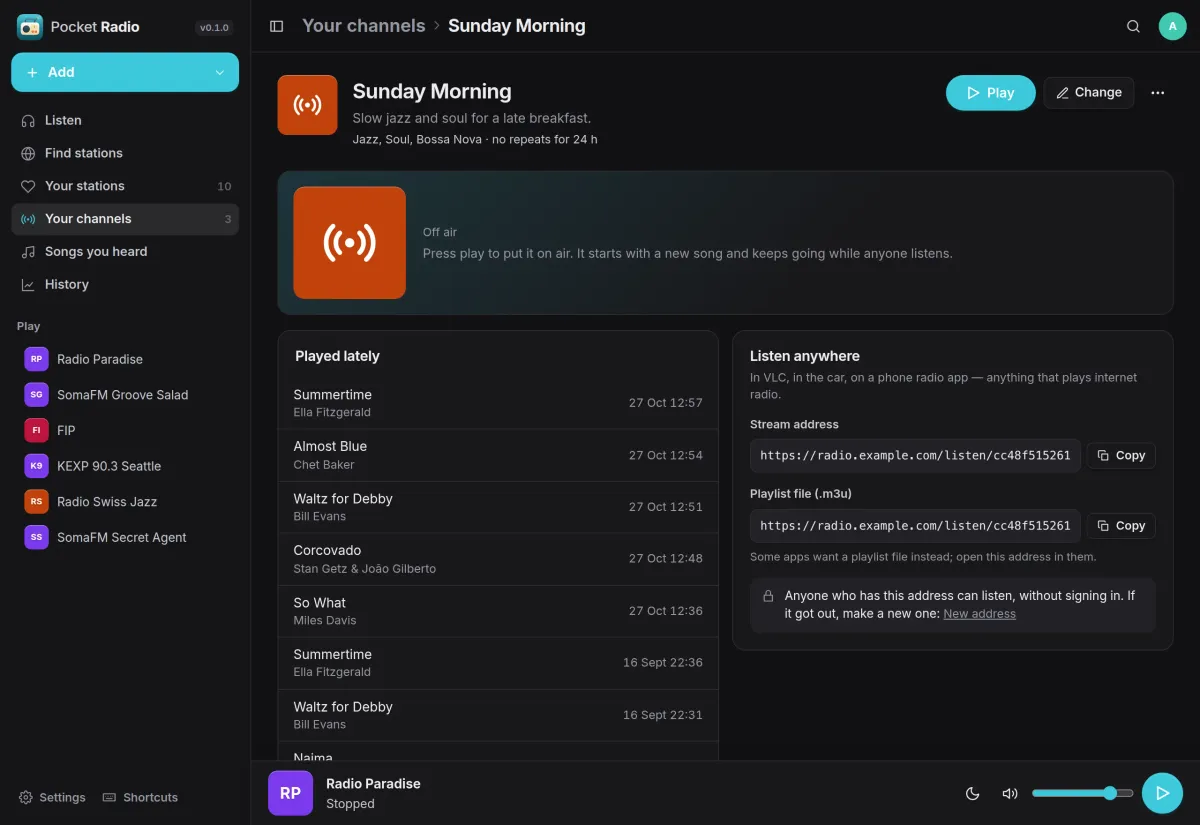
Task: Click the Radio Paradise RP station badge
Action: coord(36,359)
